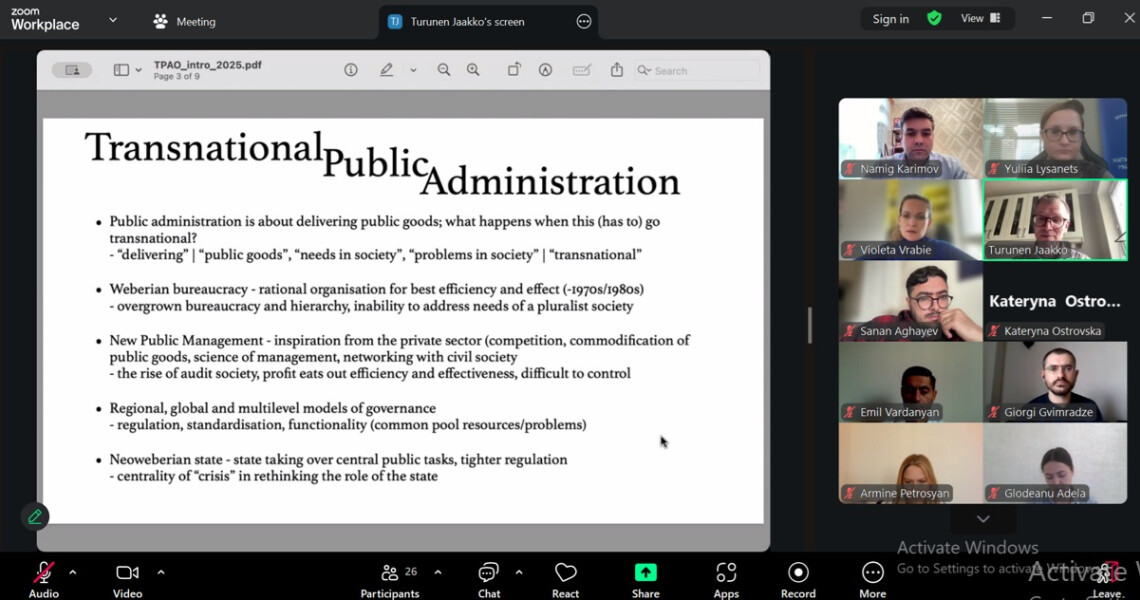Expand the zoom Workplace dropdown arrow
Viewport: 1140px width, 600px height.
tap(113, 20)
